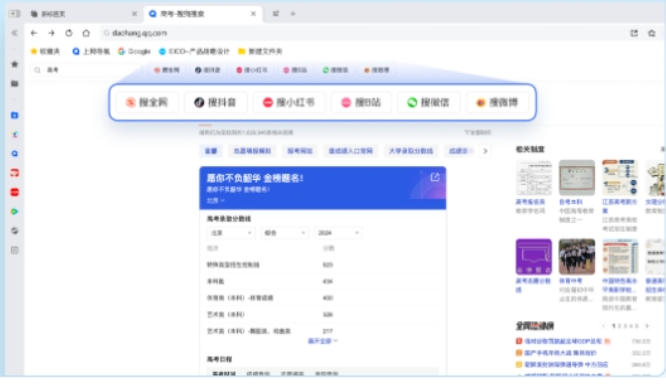Click the browser back arrow

[34, 33]
